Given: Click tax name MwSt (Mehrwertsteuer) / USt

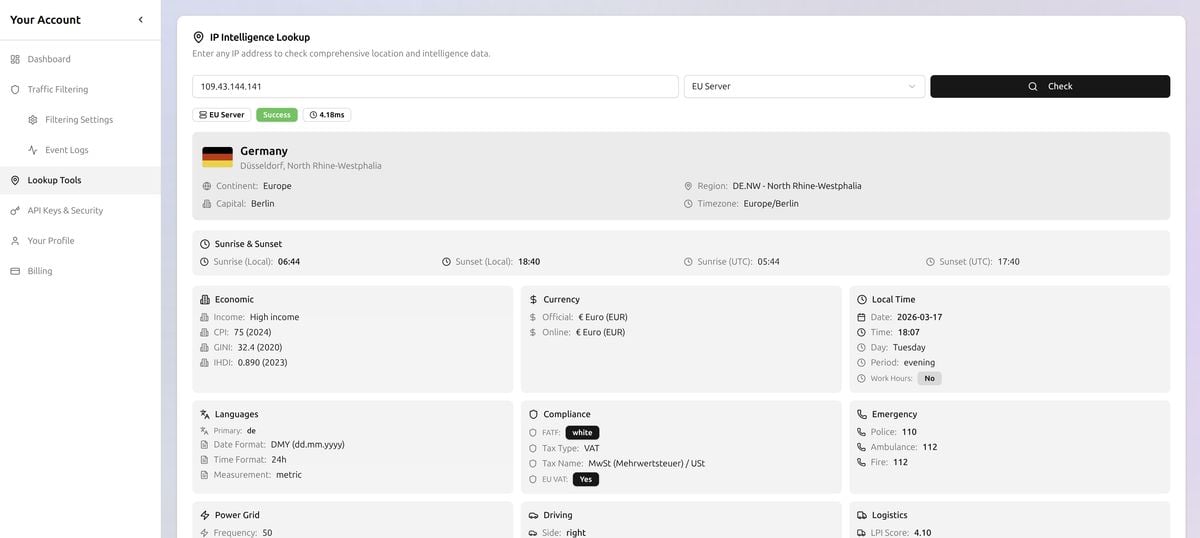Looking at the screenshot, I should point(646,464).
